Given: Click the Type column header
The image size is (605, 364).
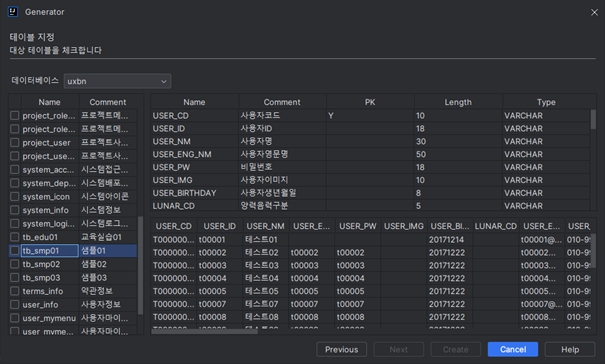Looking at the screenshot, I should [x=546, y=102].
